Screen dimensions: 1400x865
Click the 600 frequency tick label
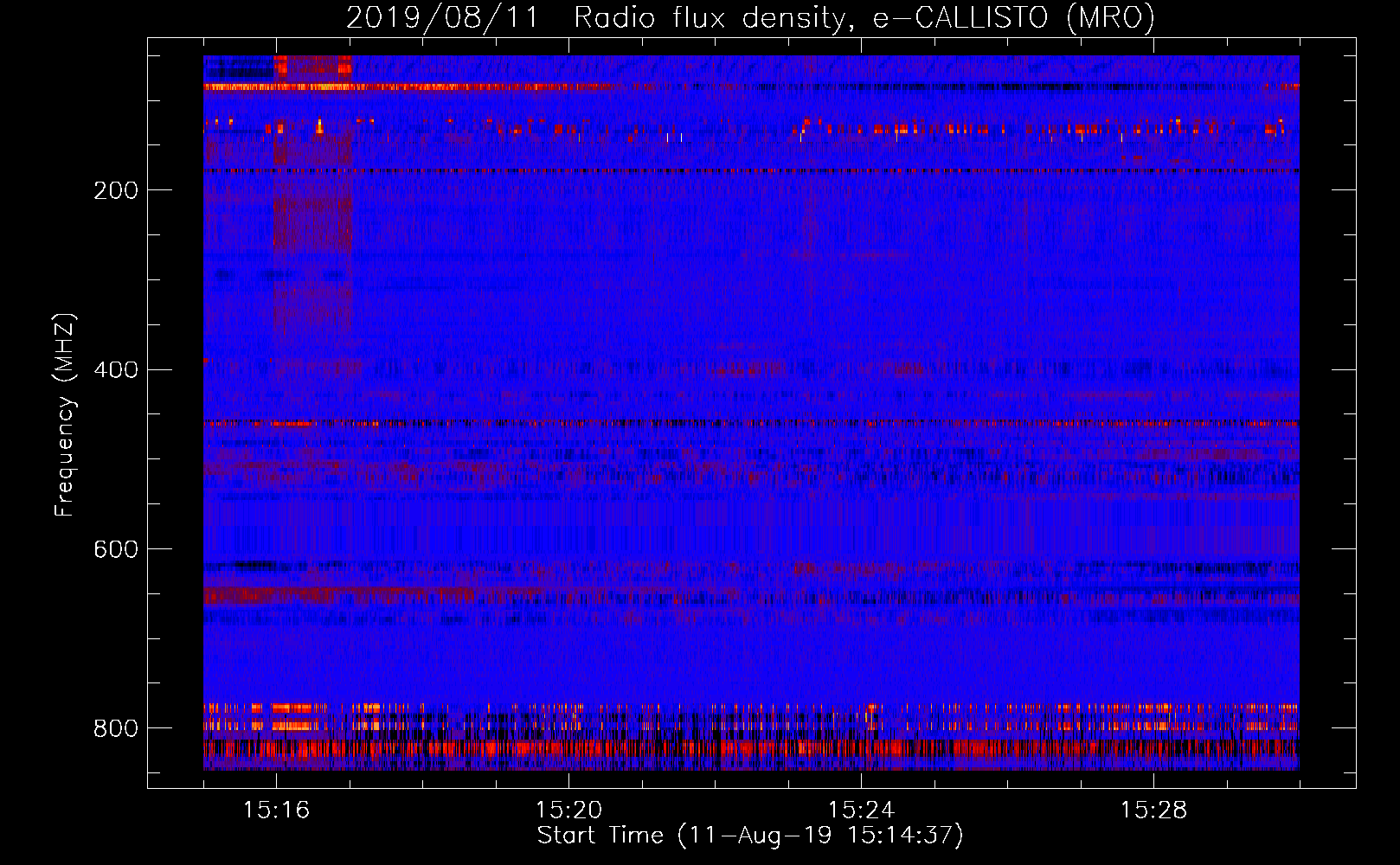click(x=116, y=550)
